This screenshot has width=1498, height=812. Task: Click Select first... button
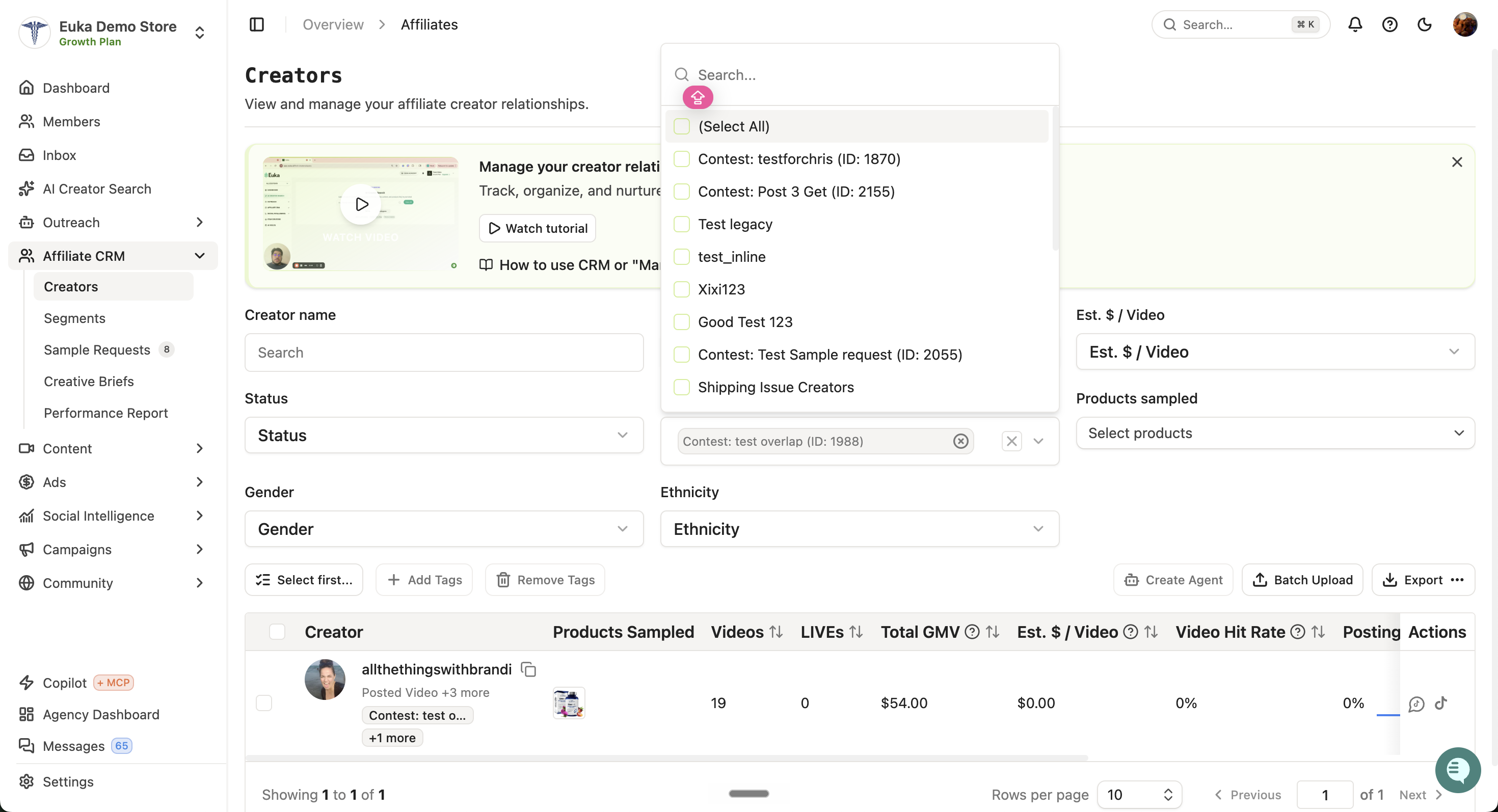(x=304, y=580)
